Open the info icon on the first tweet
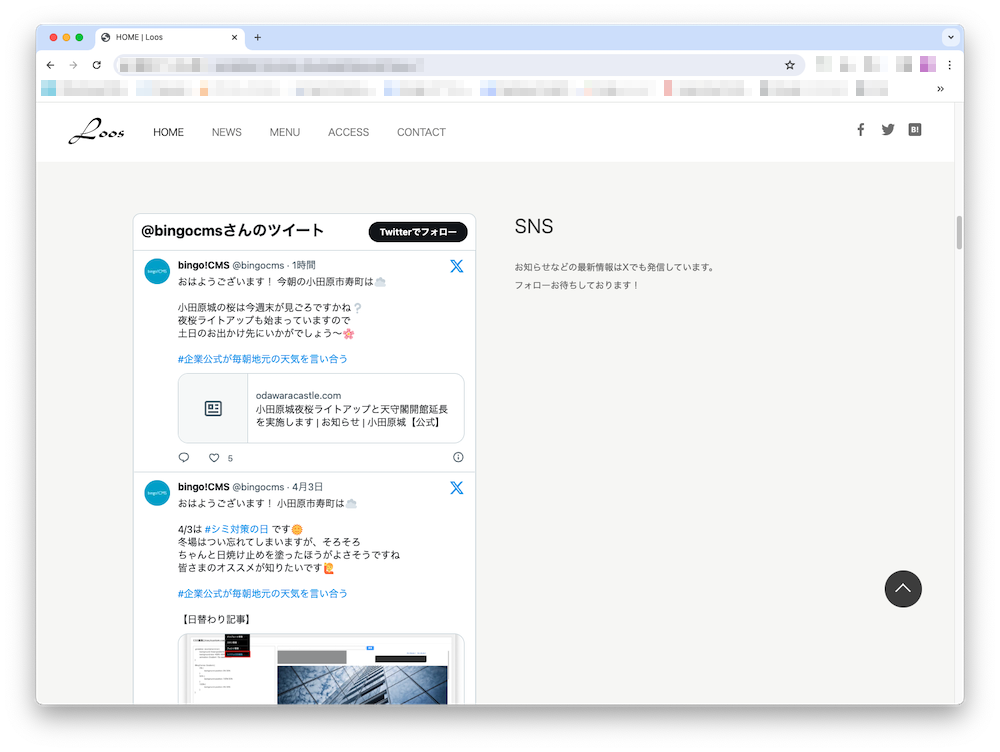Viewport: 1000px width, 752px height. click(458, 457)
